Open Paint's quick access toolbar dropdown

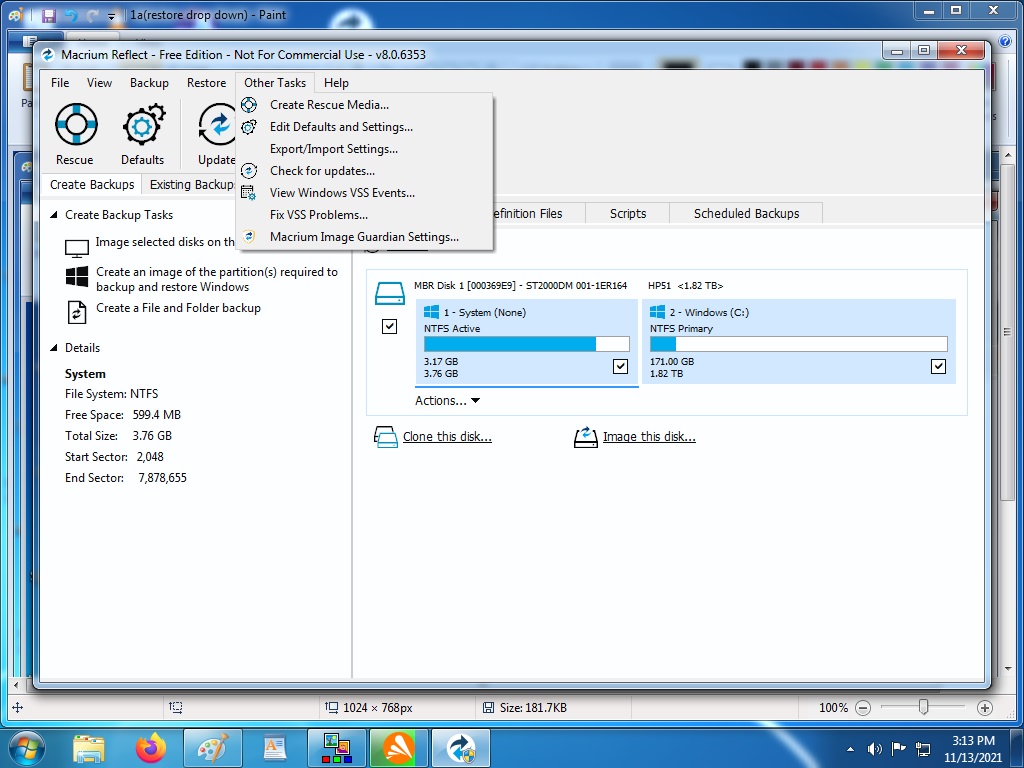(112, 16)
